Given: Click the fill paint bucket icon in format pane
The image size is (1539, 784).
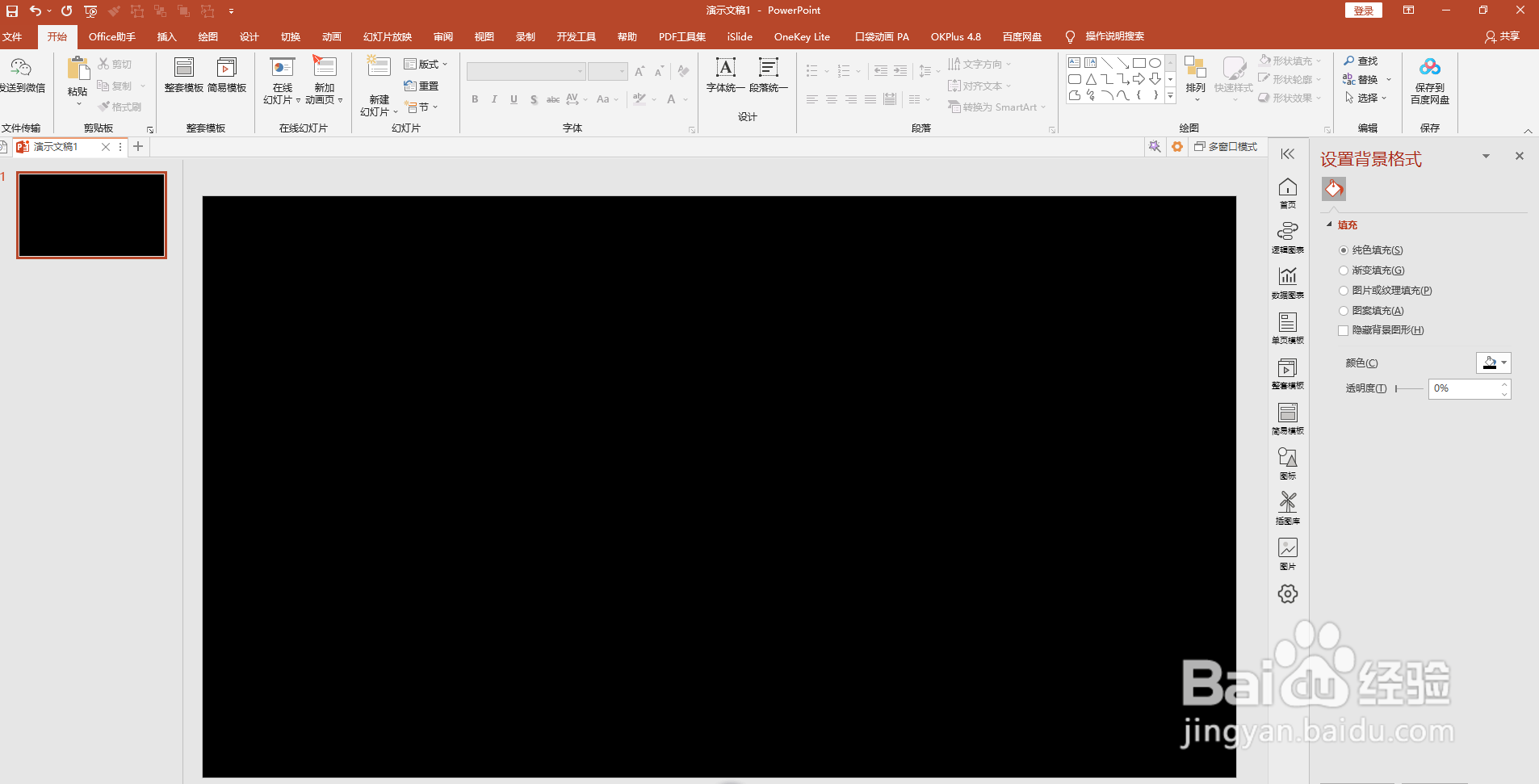Looking at the screenshot, I should point(1334,189).
